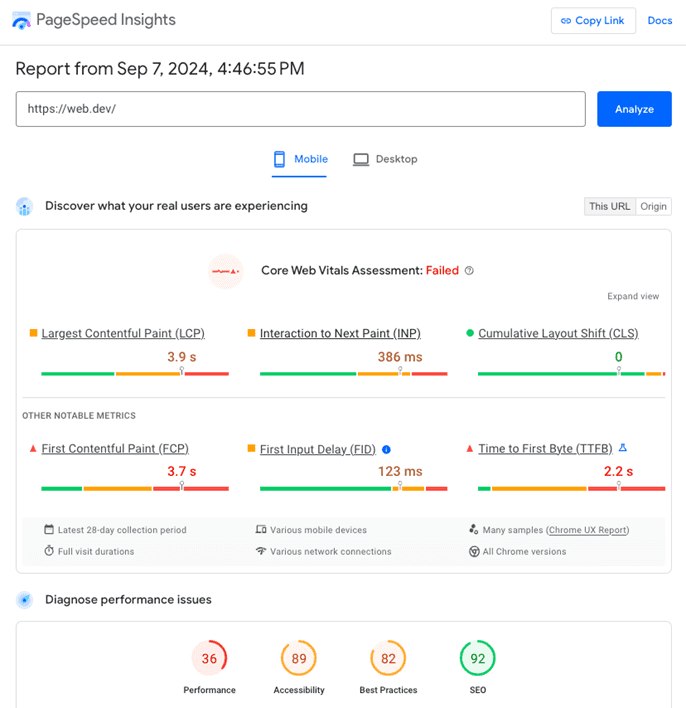This screenshot has width=686, height=708.
Task: Click the Analyze button
Action: click(x=634, y=109)
